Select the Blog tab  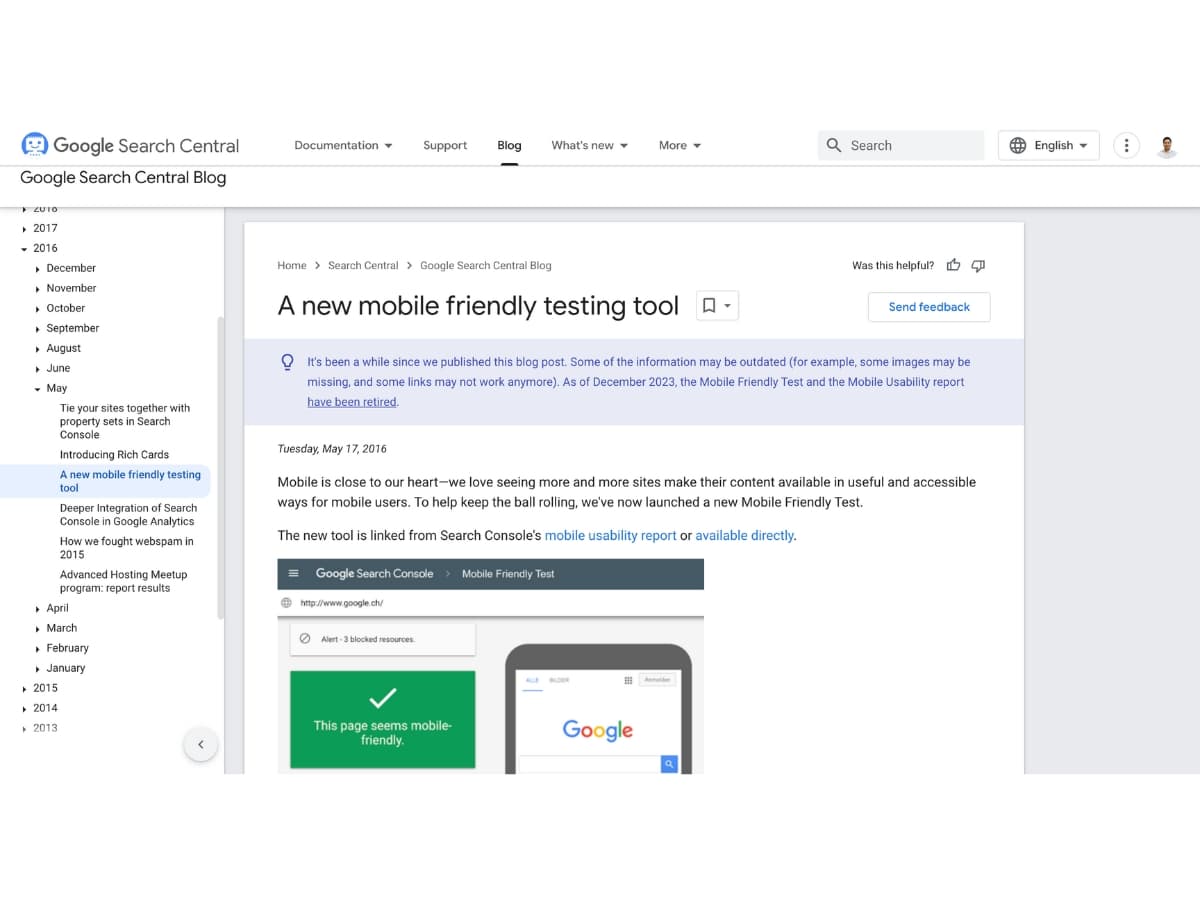[509, 145]
